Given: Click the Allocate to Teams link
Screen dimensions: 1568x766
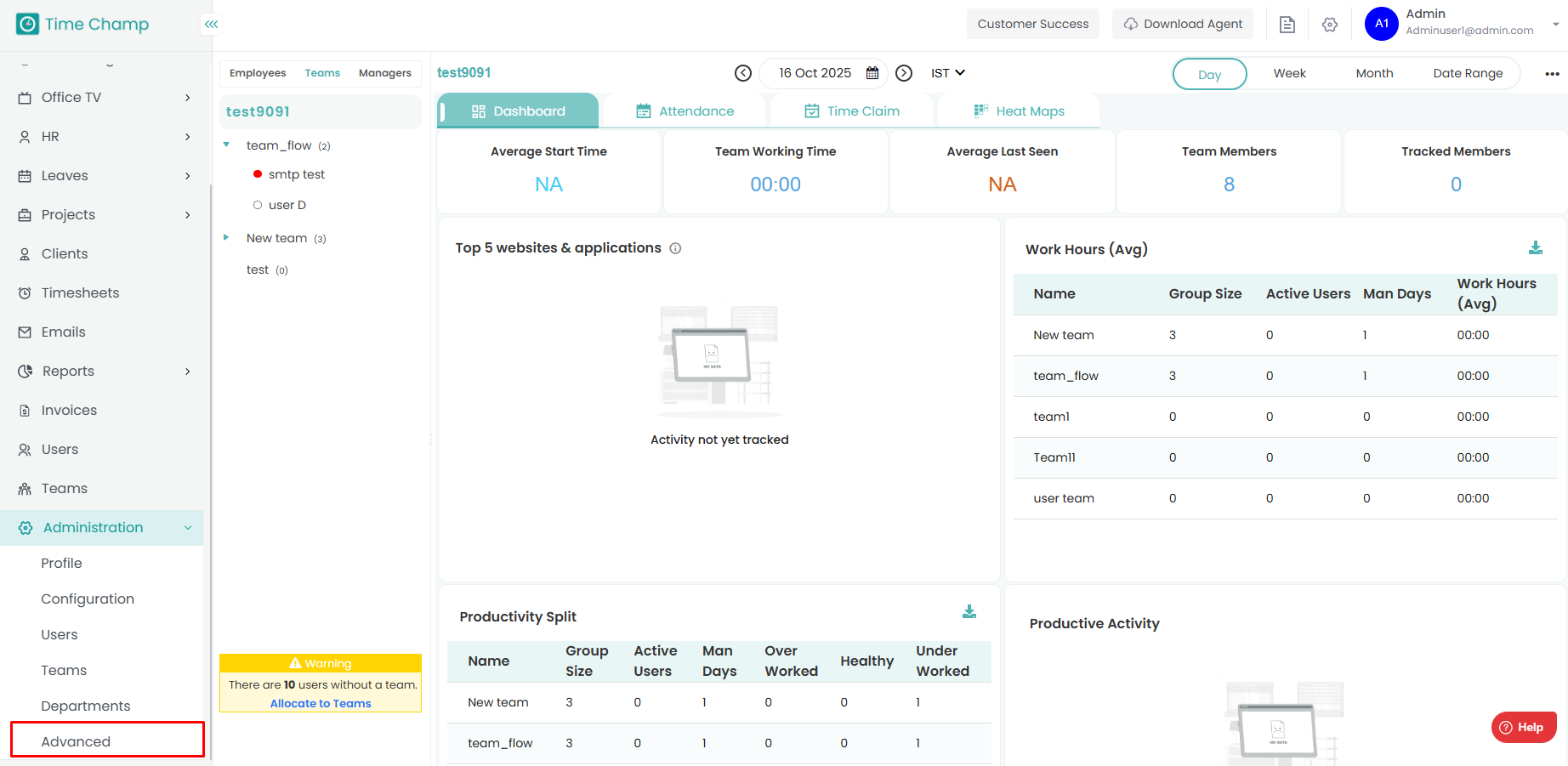Looking at the screenshot, I should point(321,703).
